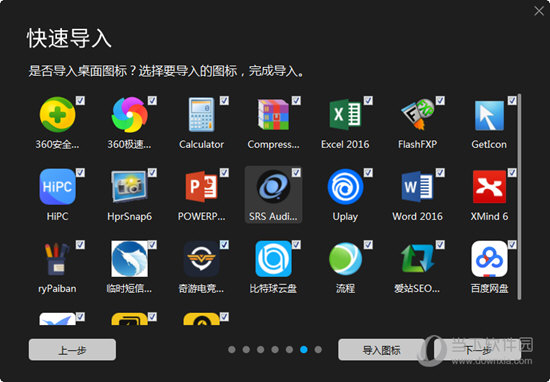Go back with the 上一步 button
This screenshot has height=382, width=550.
coord(72,350)
